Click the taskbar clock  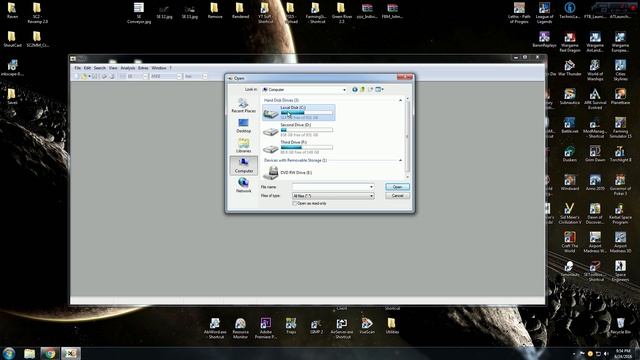coord(623,353)
